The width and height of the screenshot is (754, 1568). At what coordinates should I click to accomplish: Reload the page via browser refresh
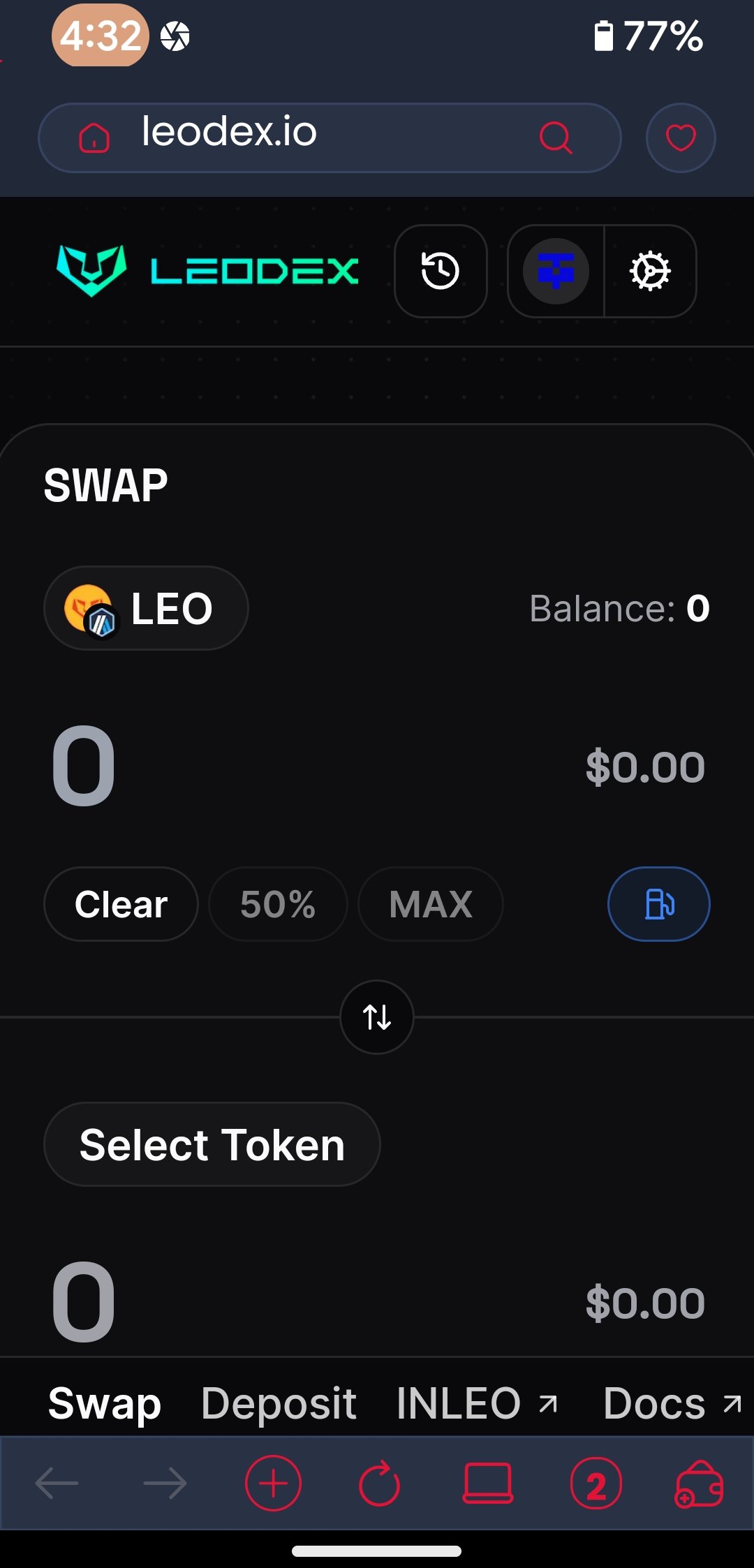(379, 1483)
